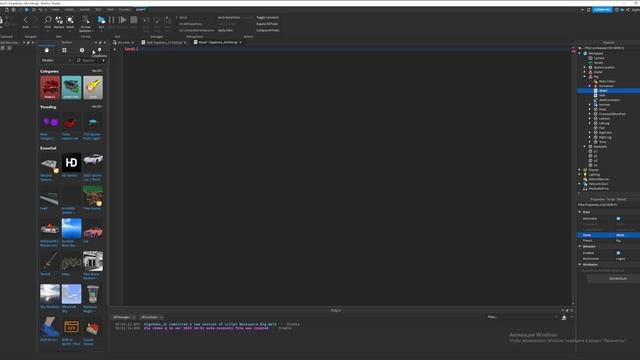The image size is (640, 360).
Task: Select the teal Structure category thumbnail
Action: (71, 87)
